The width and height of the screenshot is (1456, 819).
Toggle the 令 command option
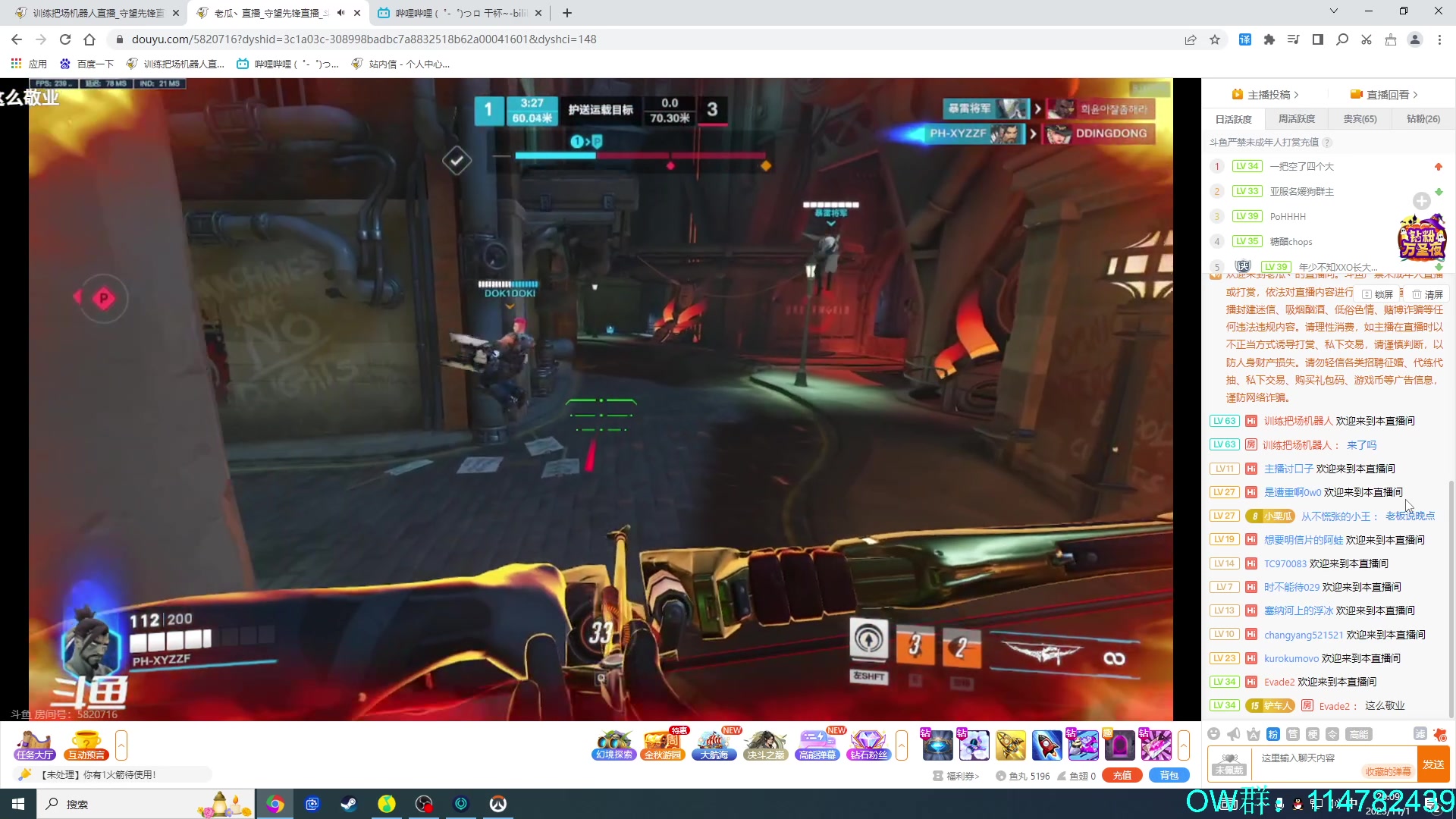coord(1332,733)
